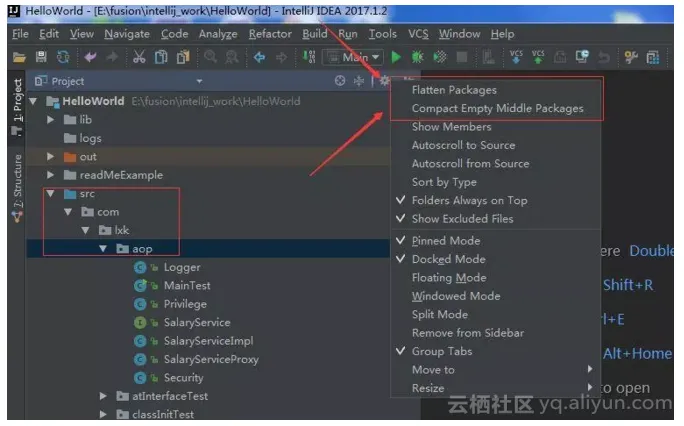Collapse the aop package arrow

tap(103, 249)
